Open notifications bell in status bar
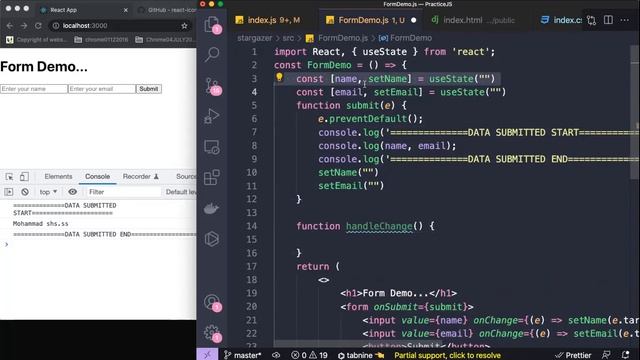640x360 pixels. 625,355
